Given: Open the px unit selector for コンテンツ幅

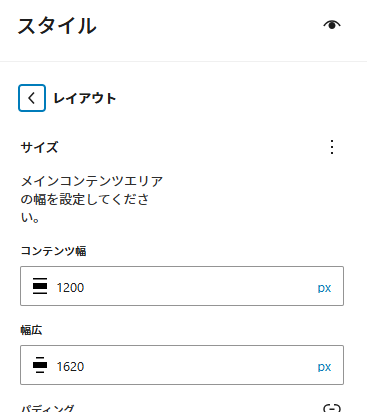Looking at the screenshot, I should [x=324, y=288].
